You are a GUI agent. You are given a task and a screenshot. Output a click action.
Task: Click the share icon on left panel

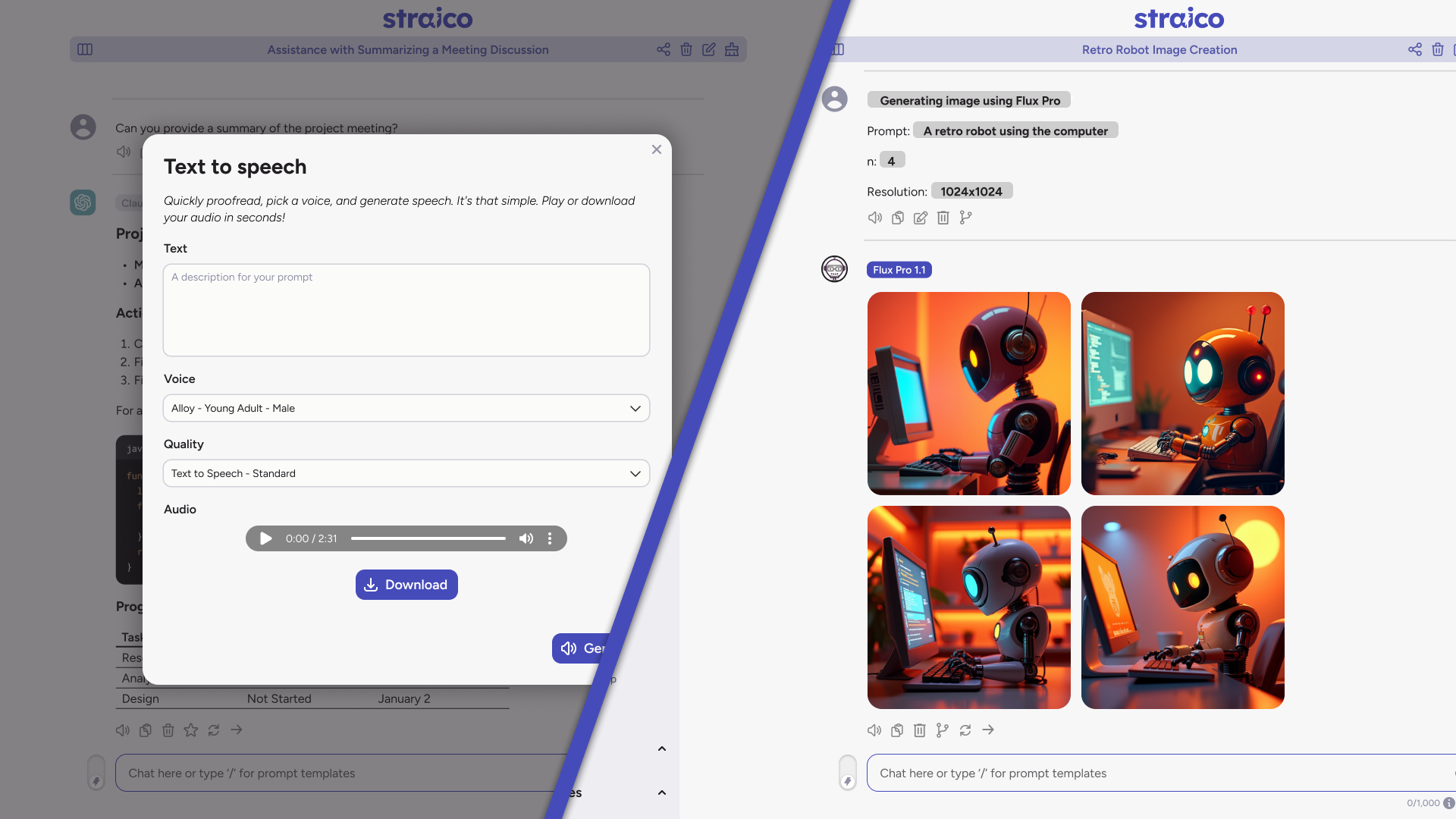click(663, 49)
